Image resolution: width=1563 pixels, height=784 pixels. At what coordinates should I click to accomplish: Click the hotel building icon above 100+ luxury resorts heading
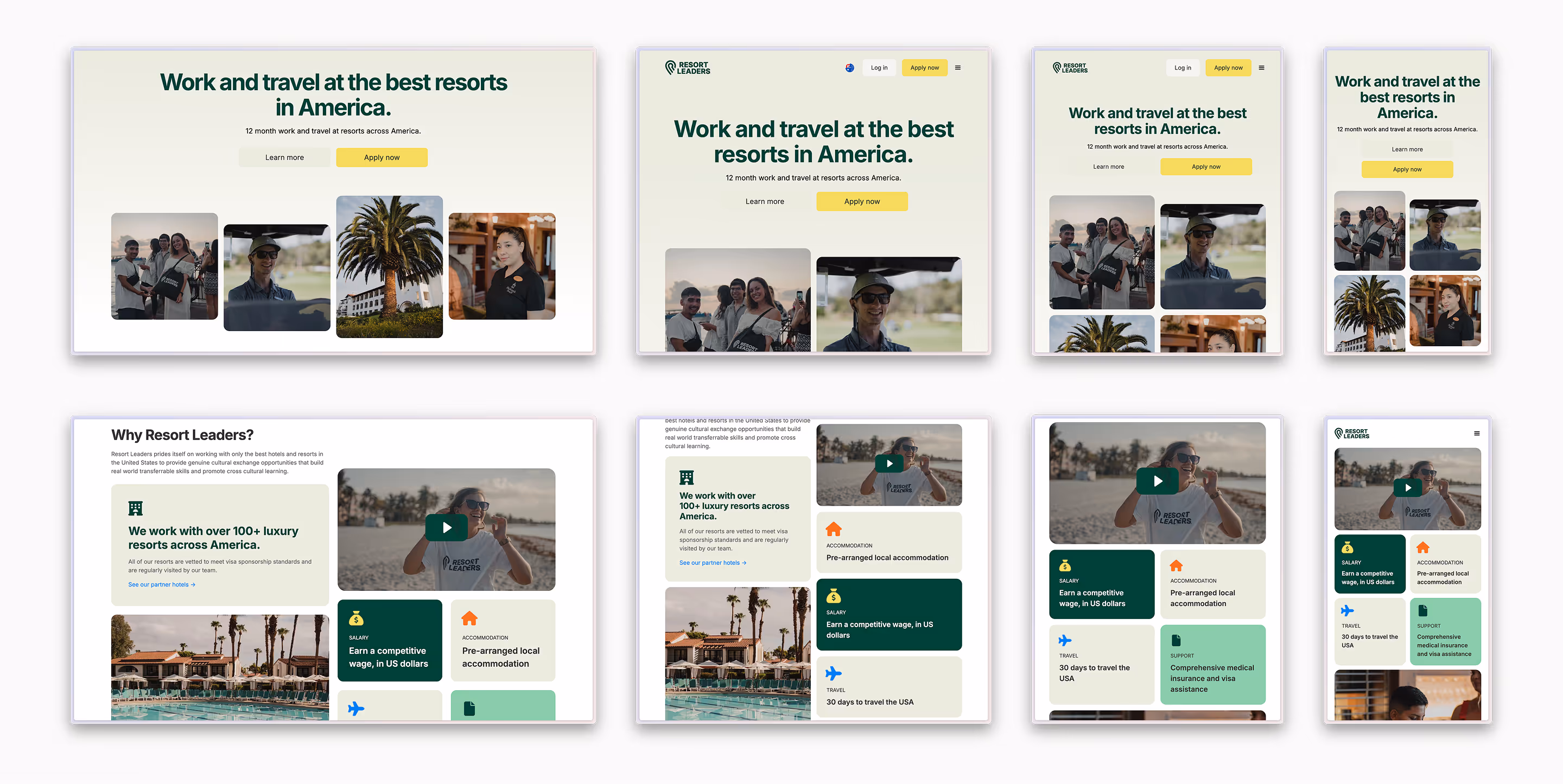point(135,508)
